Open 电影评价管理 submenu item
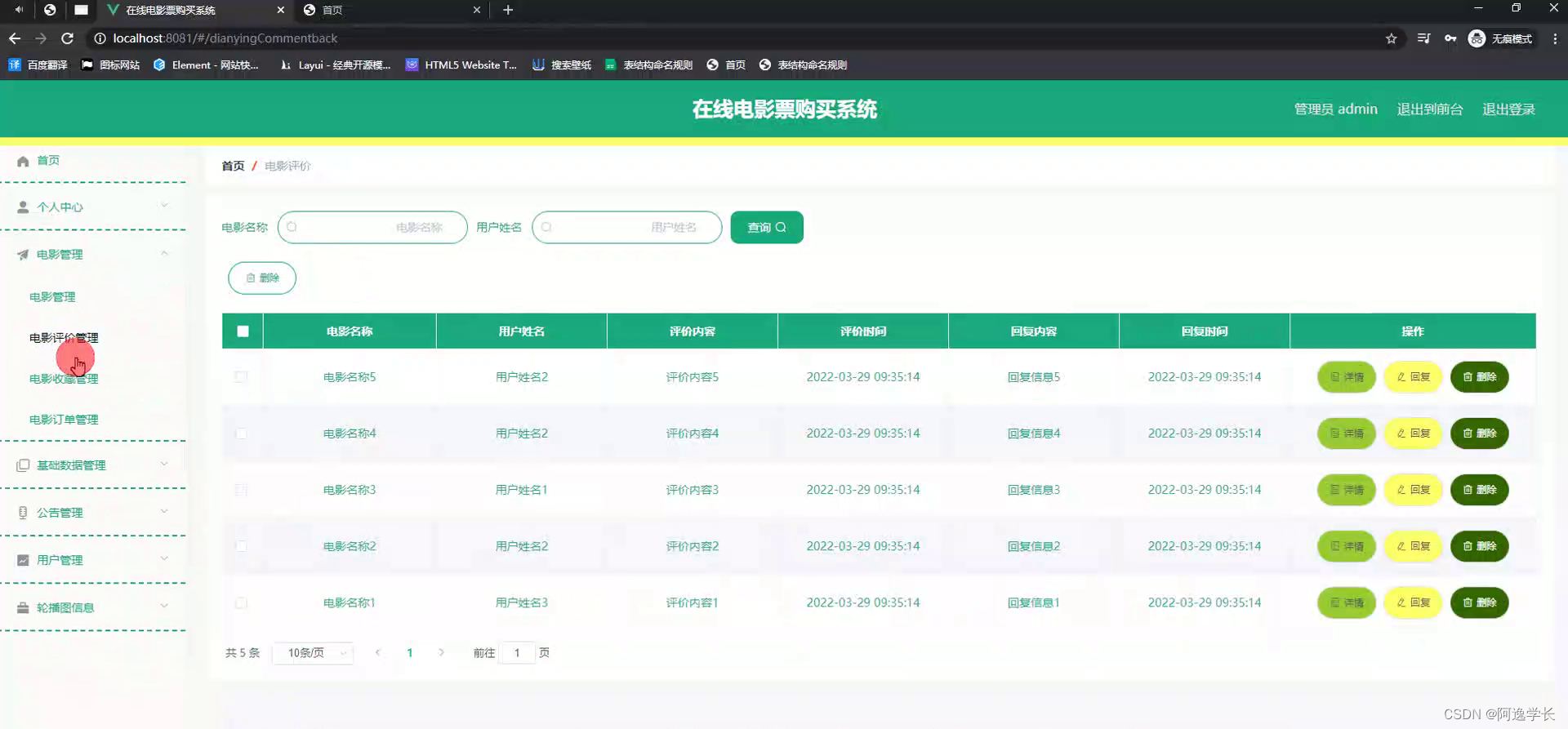Viewport: 1568px width, 729px height. click(64, 338)
